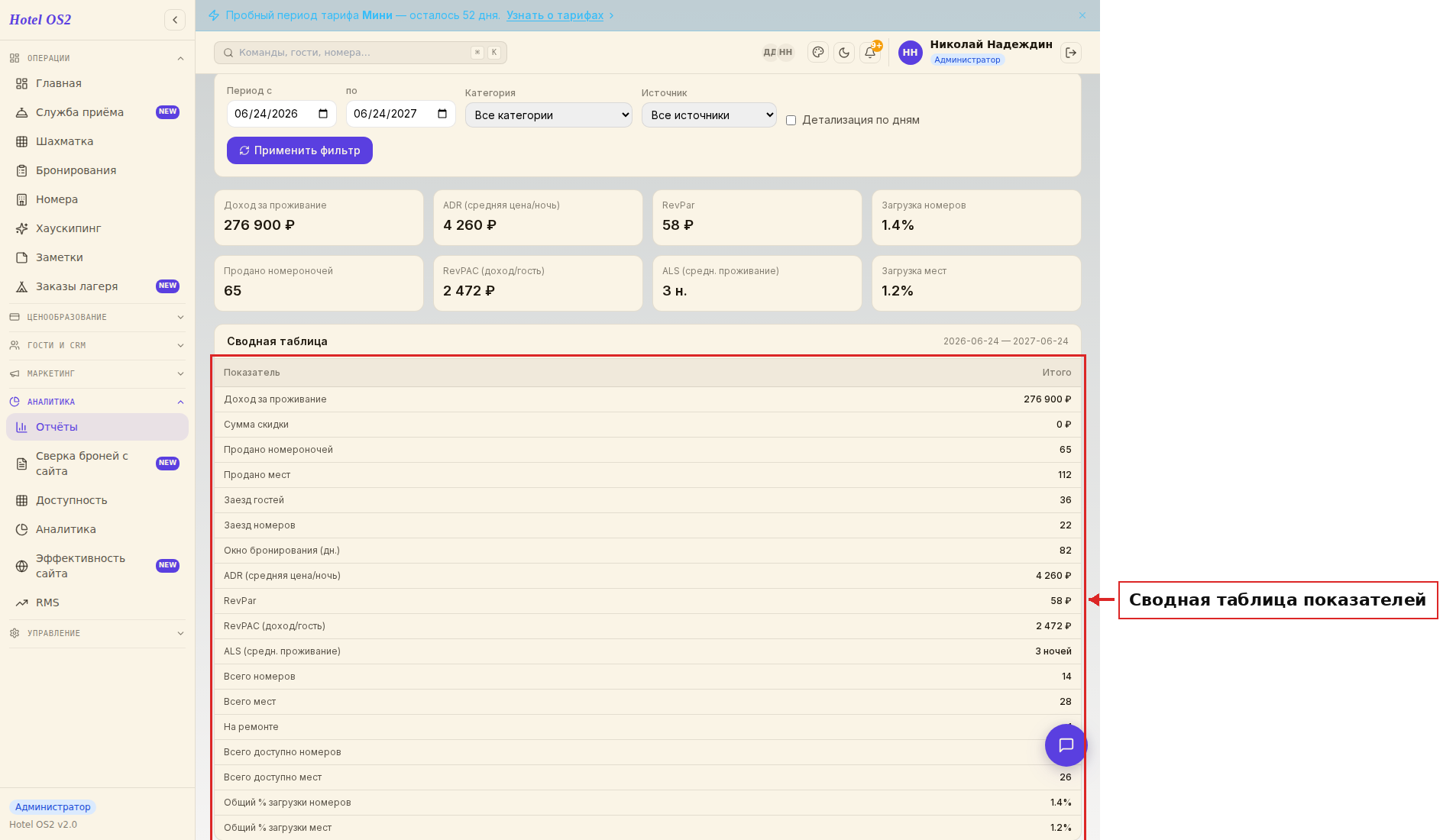Dismiss the trial period banner

(x=1082, y=15)
